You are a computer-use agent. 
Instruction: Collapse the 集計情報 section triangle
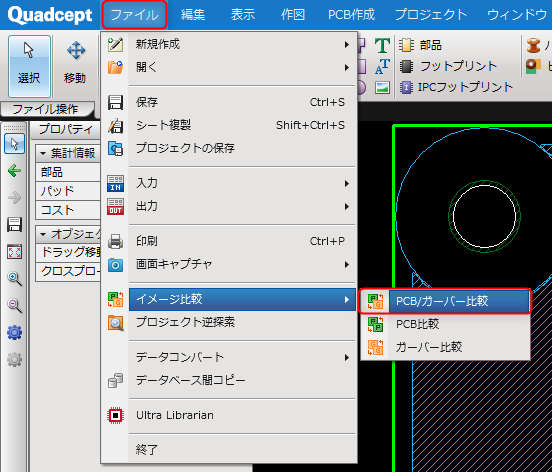(43, 153)
